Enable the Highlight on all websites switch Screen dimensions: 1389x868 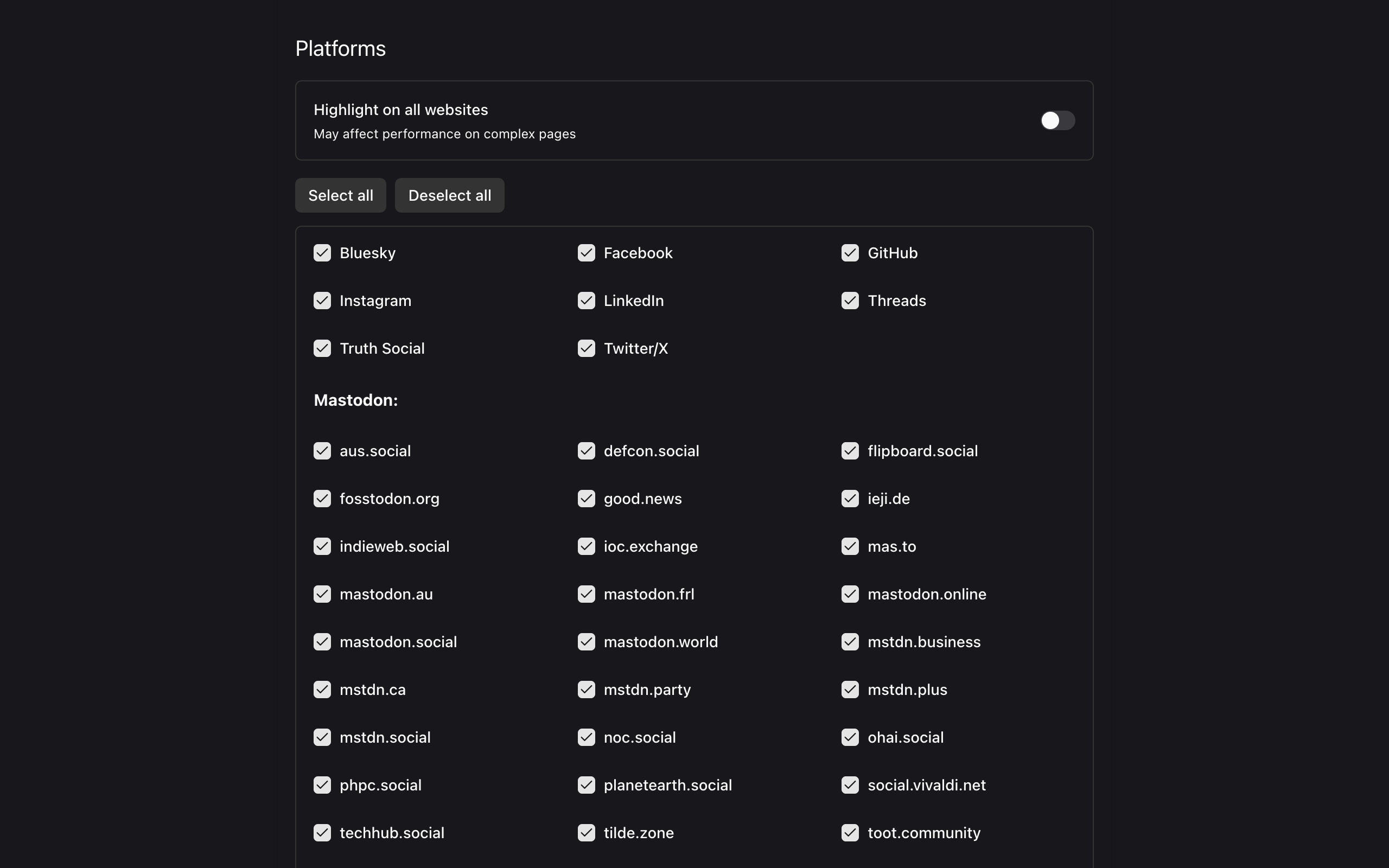1057,120
